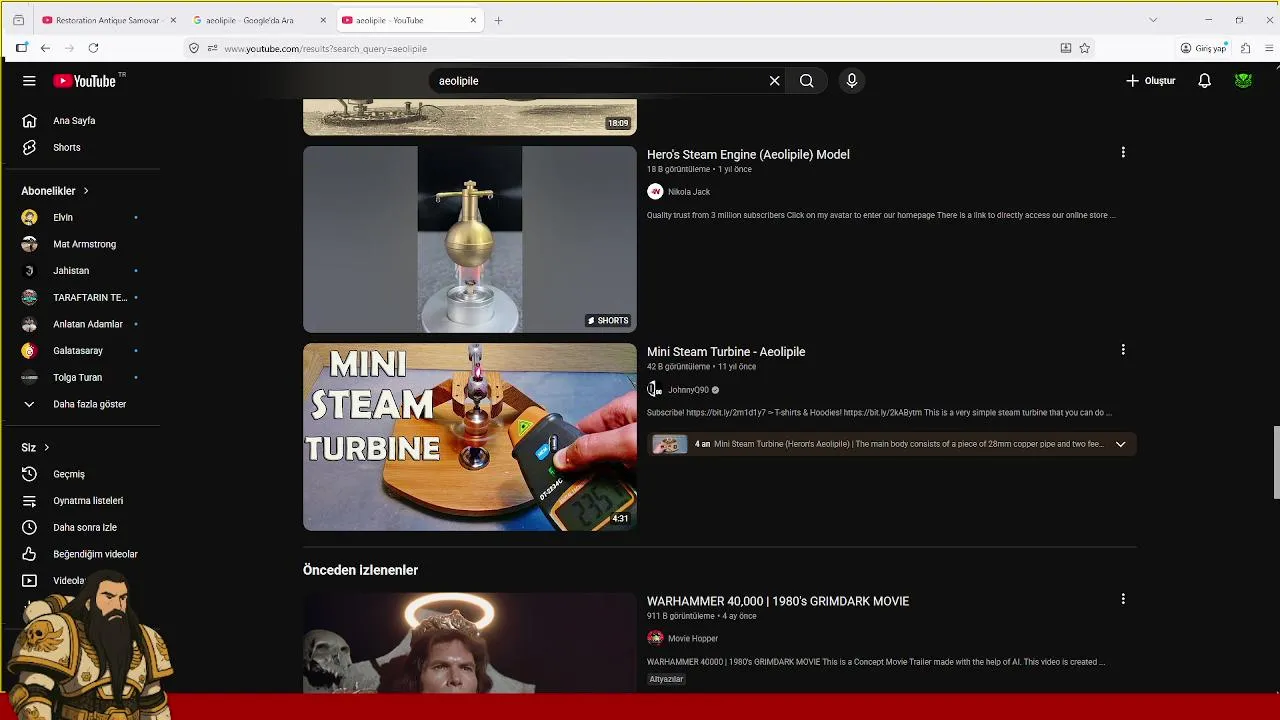This screenshot has height=720, width=1280.
Task: Click the Hero's Steam Engine Shorts thumbnail
Action: coord(470,239)
